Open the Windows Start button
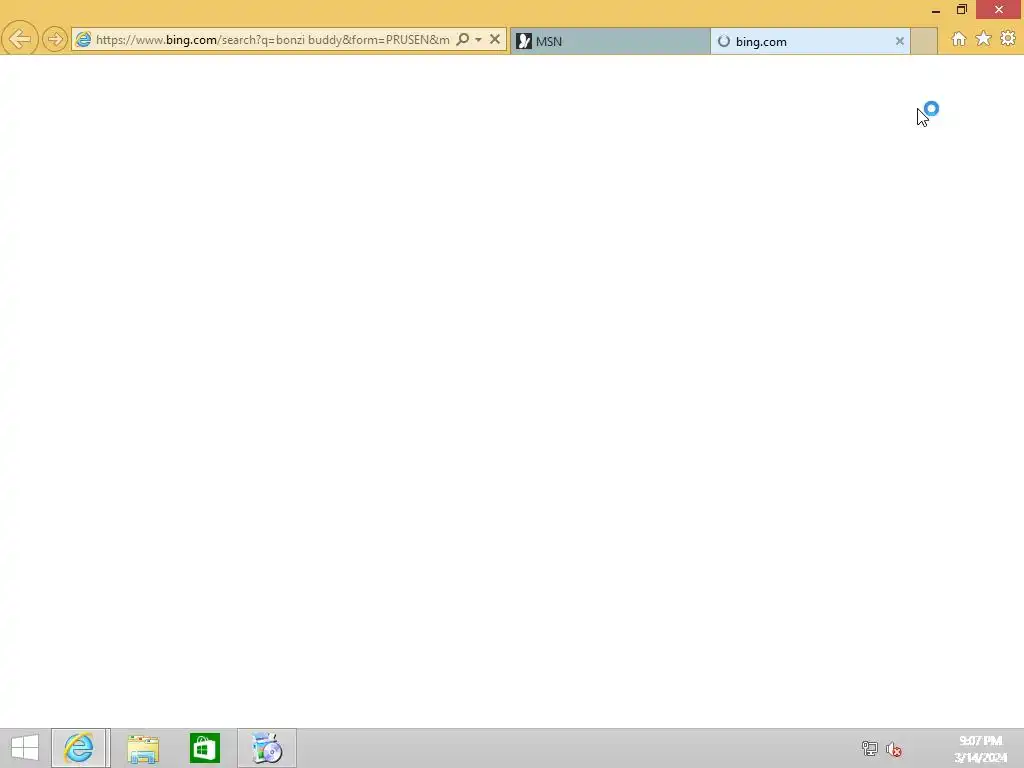Image resolution: width=1024 pixels, height=768 pixels. point(25,748)
